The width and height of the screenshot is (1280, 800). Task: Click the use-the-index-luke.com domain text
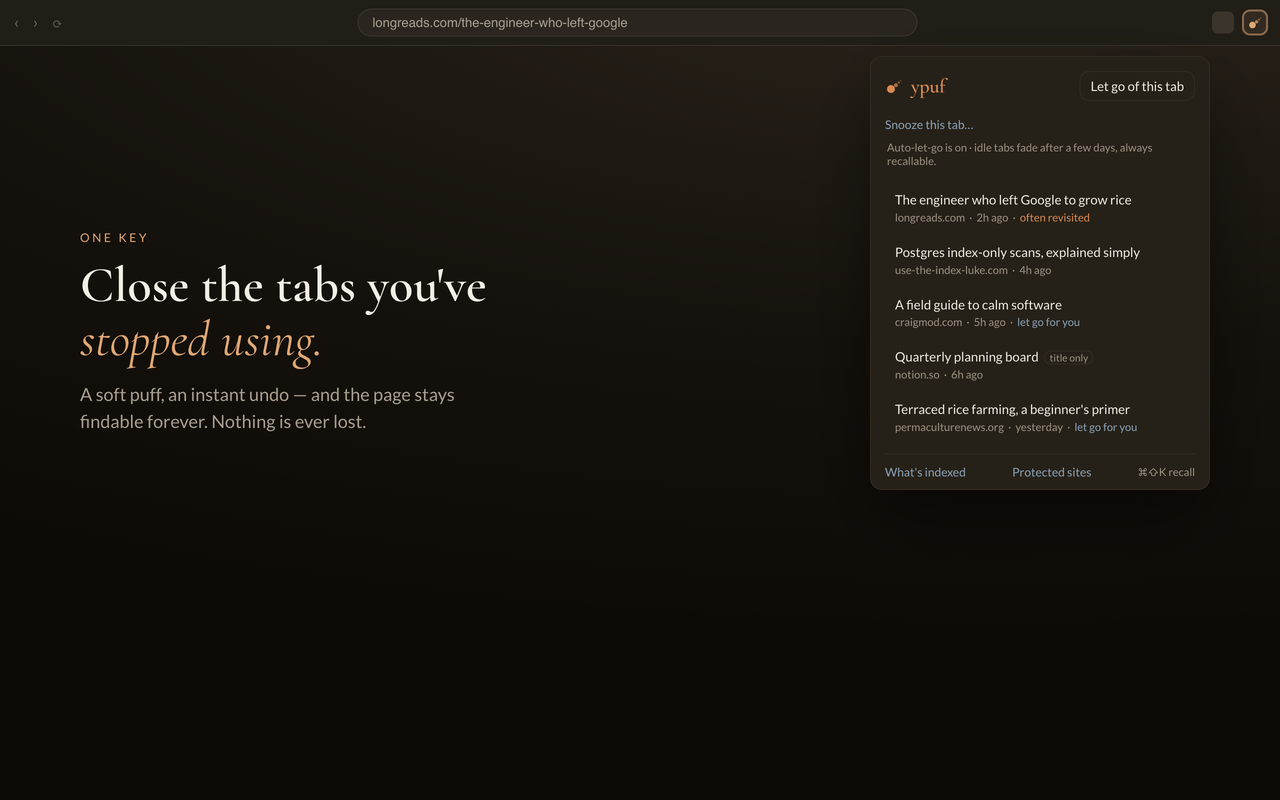click(x=951, y=270)
